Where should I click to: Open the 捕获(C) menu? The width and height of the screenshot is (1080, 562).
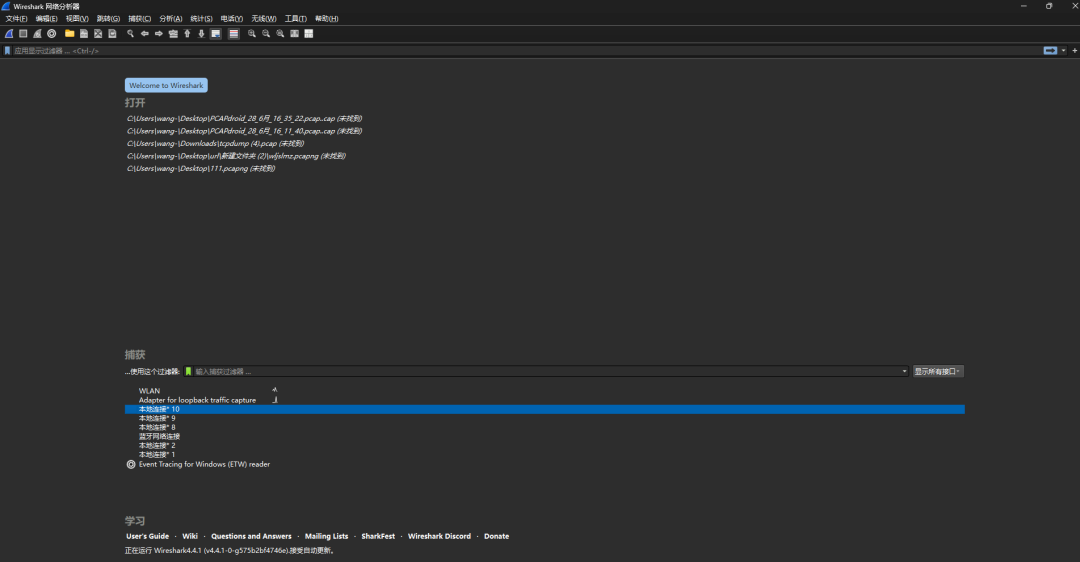click(140, 19)
